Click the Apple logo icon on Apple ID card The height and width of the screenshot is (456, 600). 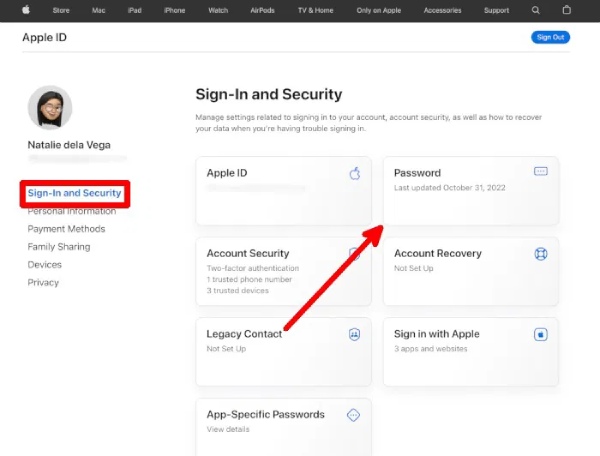pos(354,173)
